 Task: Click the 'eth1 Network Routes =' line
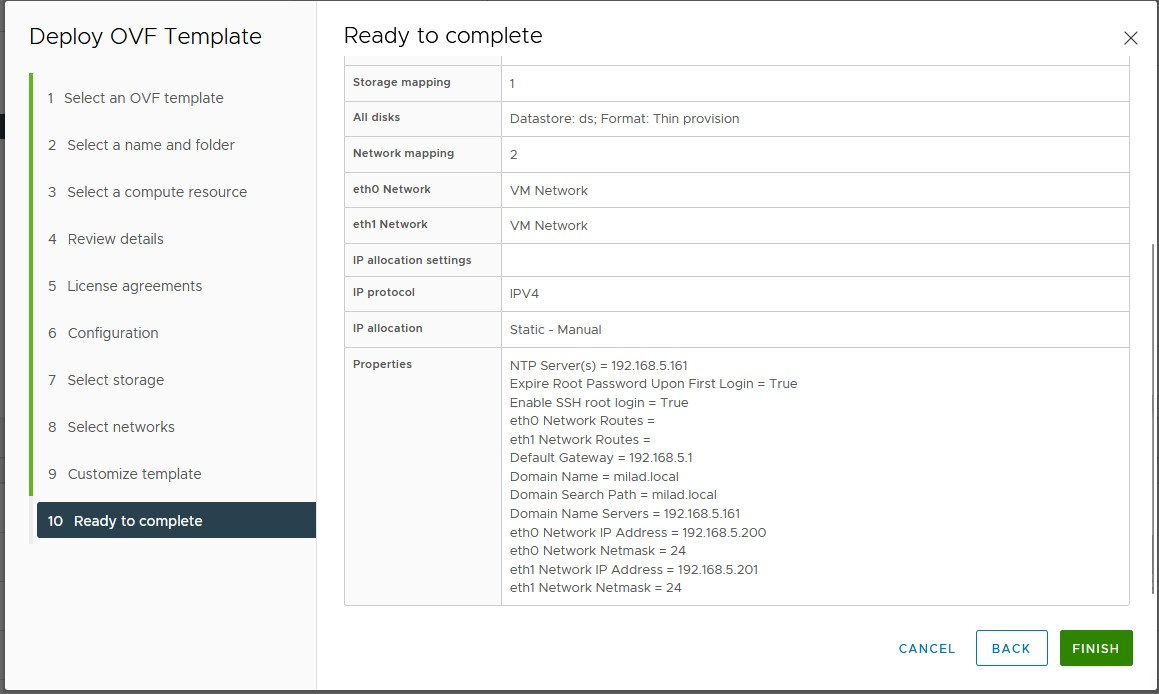[580, 439]
